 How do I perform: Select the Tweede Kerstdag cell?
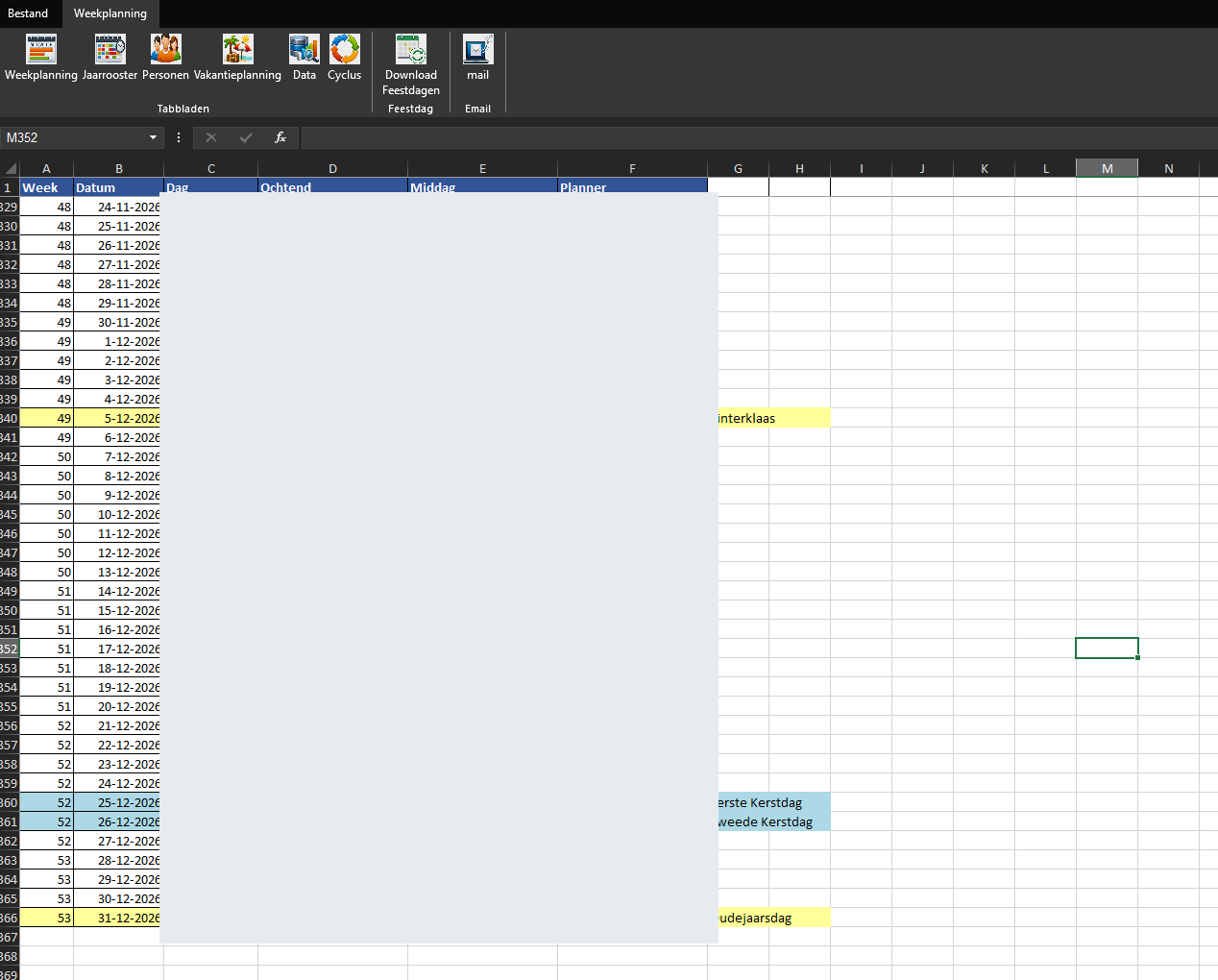point(772,821)
